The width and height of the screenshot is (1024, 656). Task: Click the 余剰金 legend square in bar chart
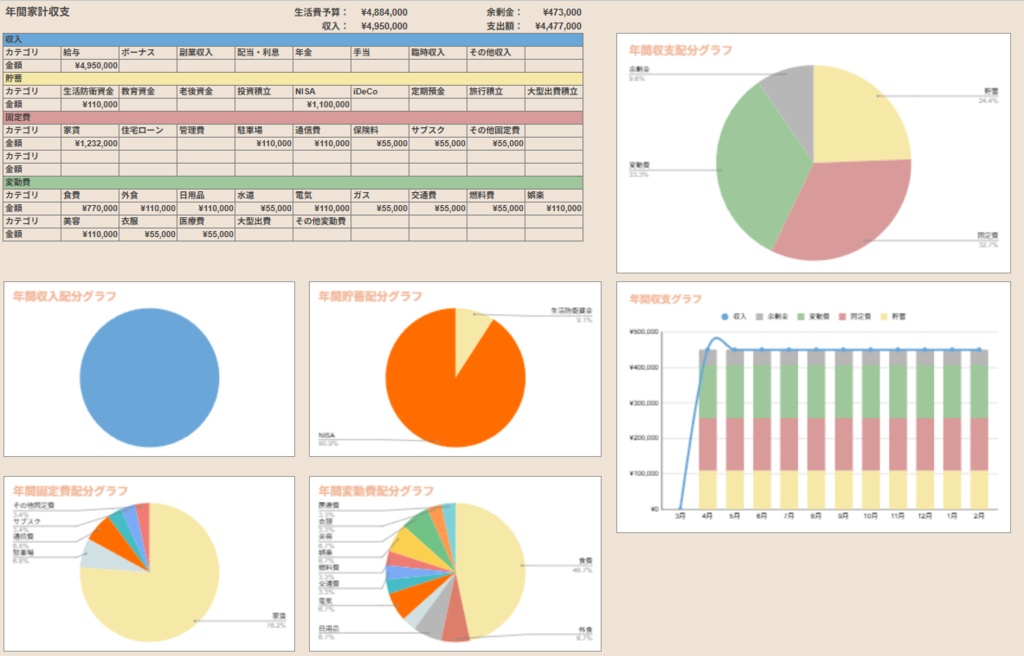pos(760,316)
